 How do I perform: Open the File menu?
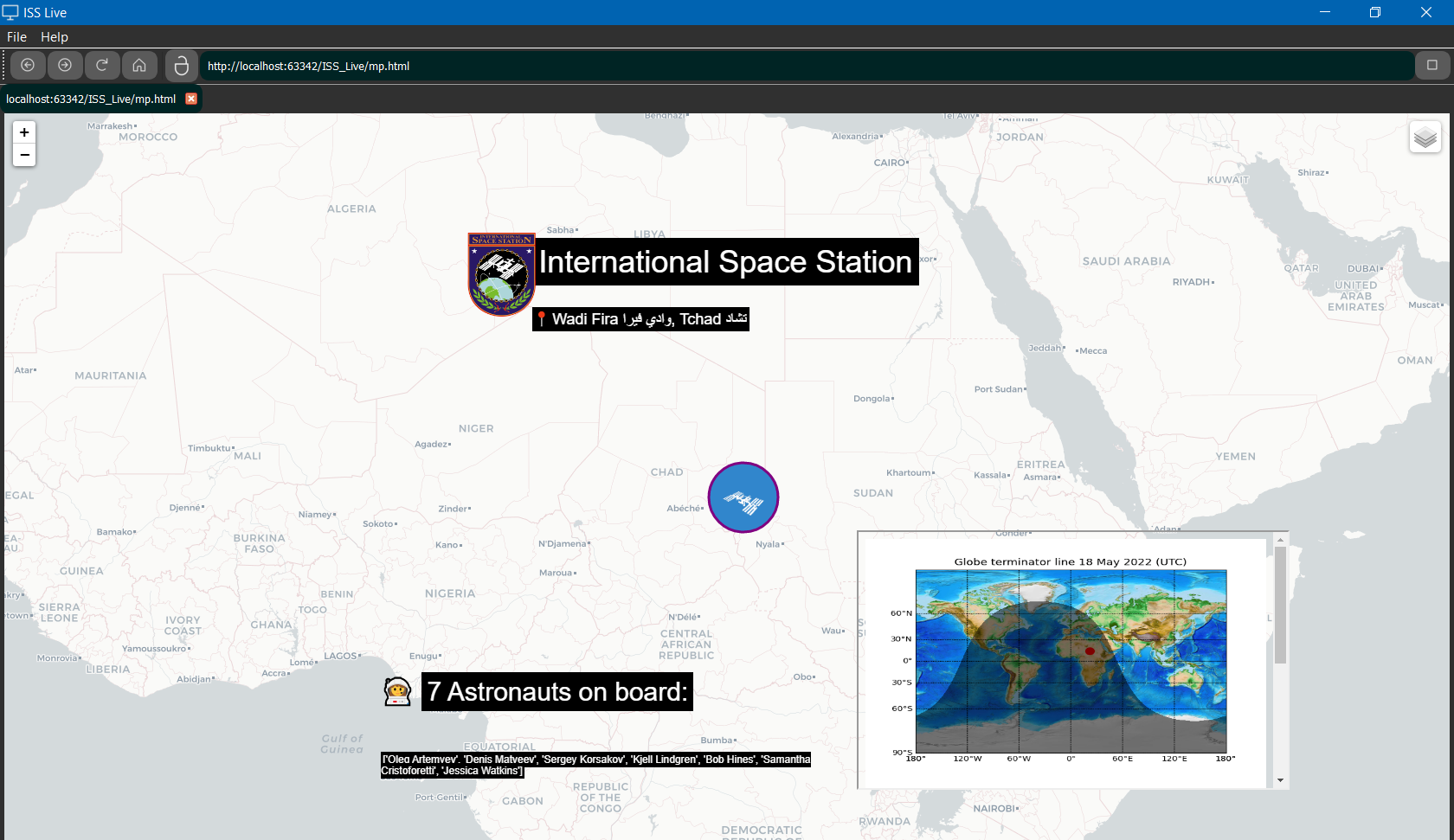point(16,37)
